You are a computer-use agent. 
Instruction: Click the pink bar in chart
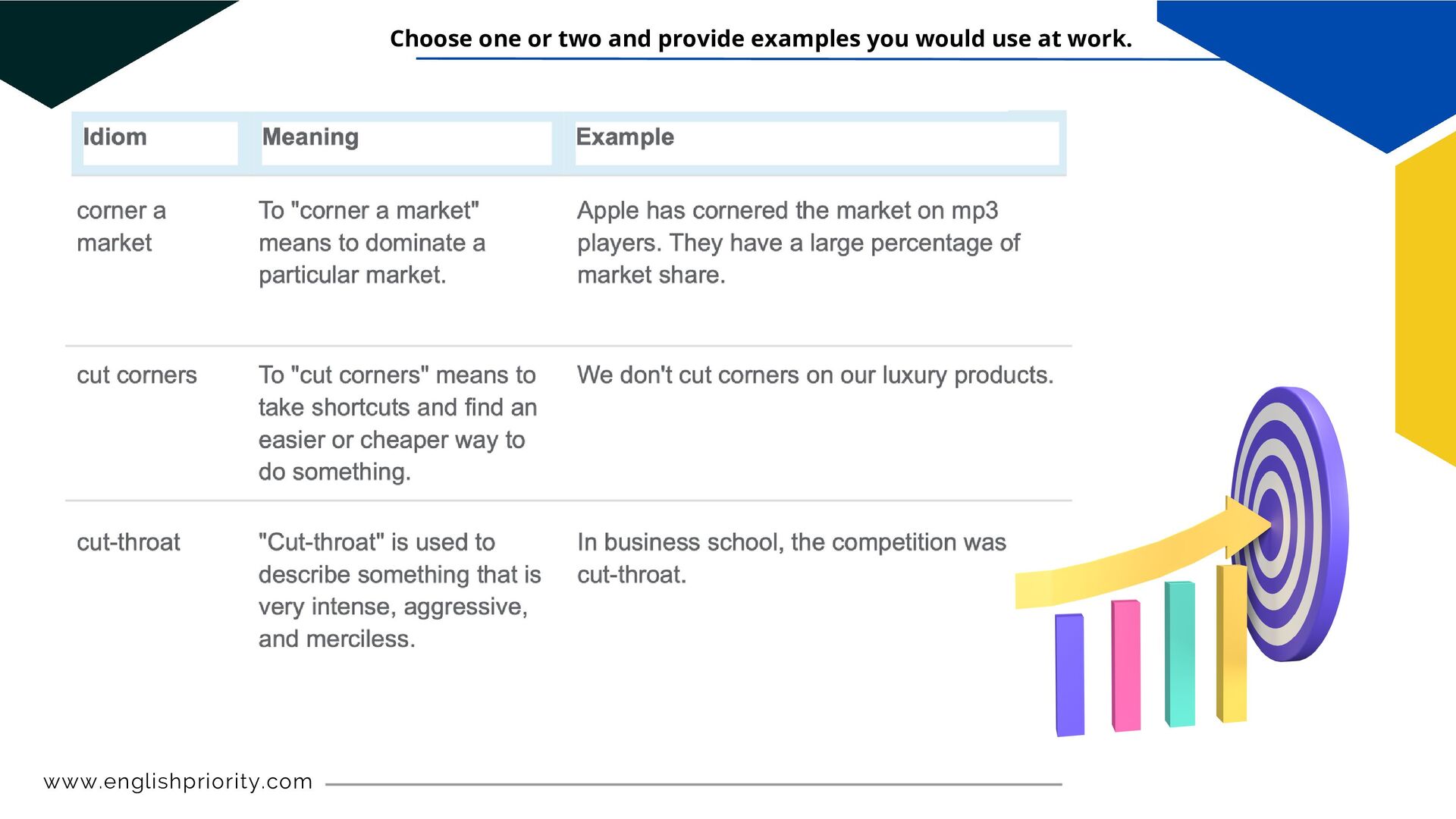(x=1126, y=666)
